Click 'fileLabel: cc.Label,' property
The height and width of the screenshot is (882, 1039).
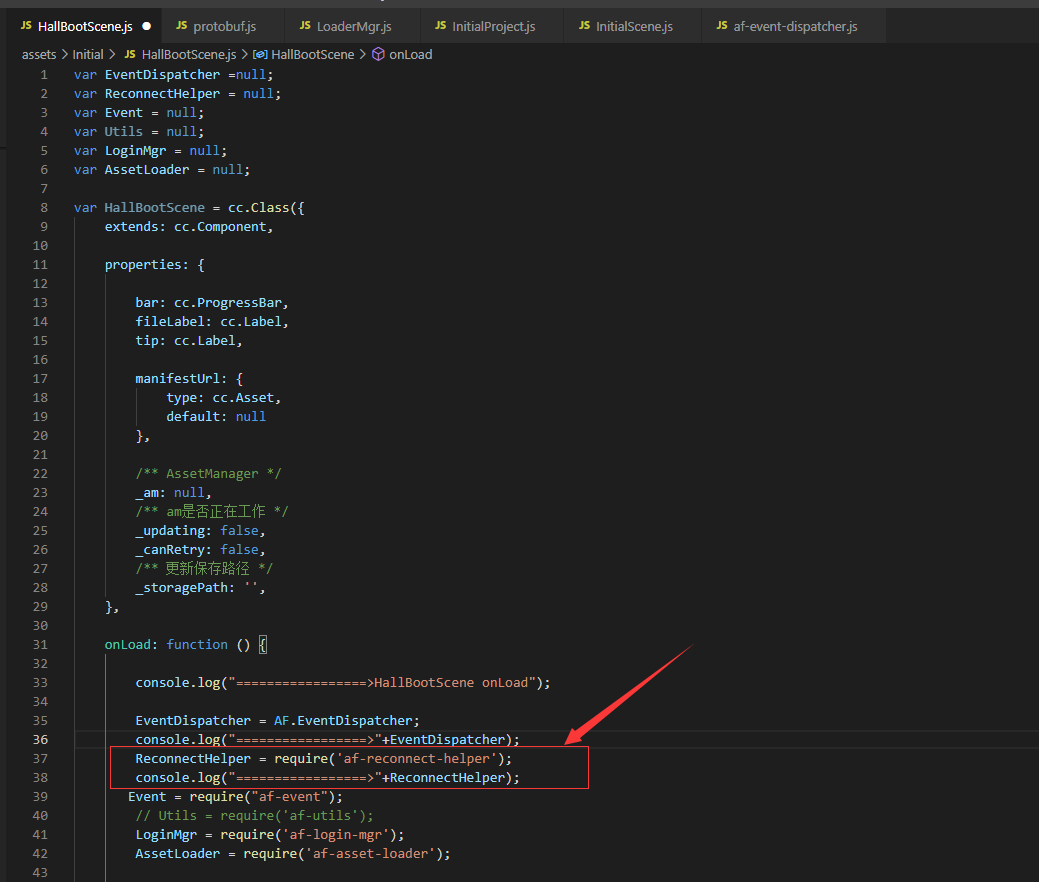(212, 321)
